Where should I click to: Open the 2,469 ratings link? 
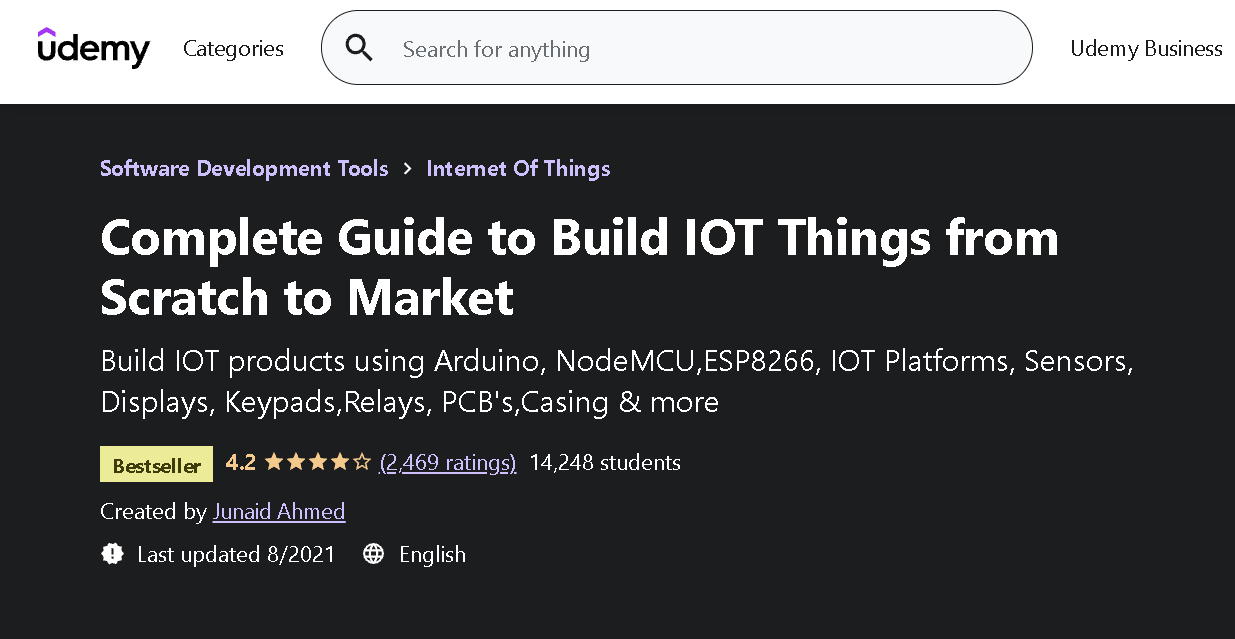click(448, 462)
